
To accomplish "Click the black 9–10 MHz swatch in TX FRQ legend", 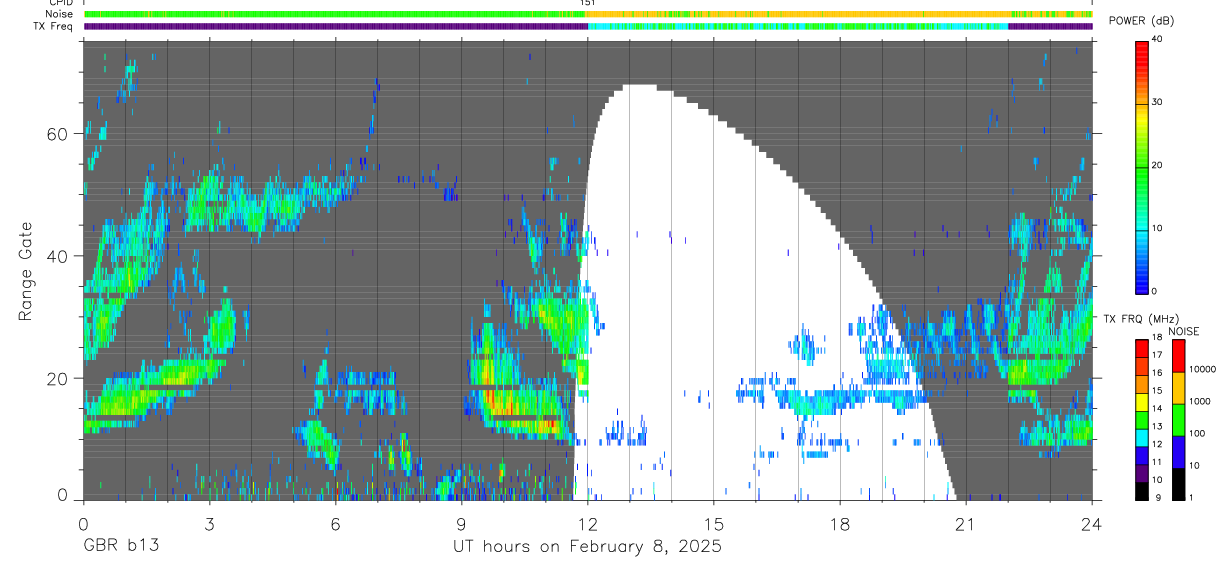I will (x=1143, y=491).
